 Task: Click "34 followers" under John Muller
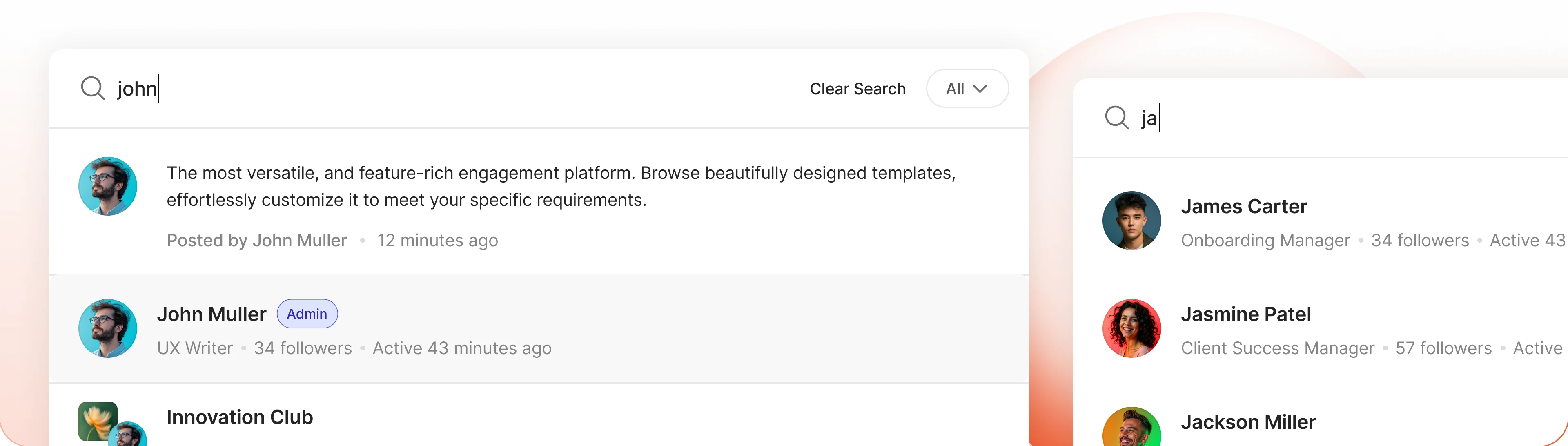tap(303, 348)
